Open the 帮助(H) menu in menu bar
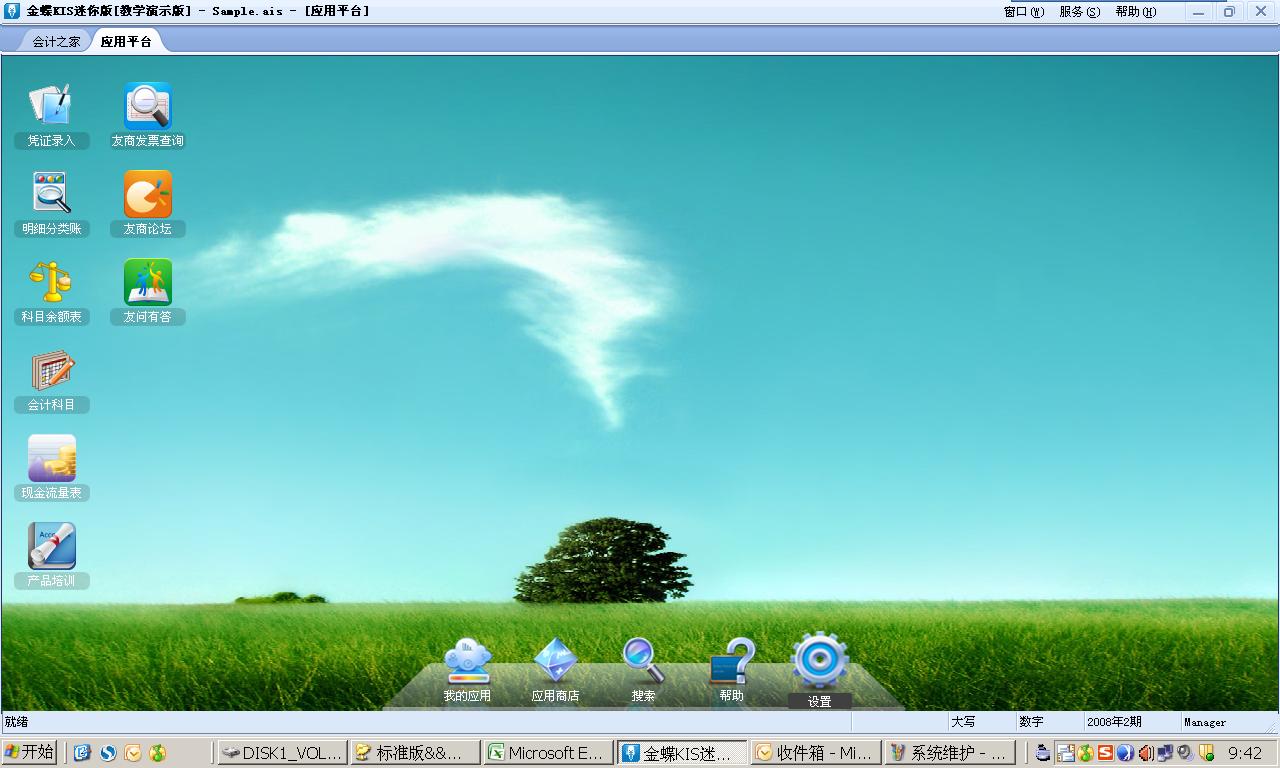Viewport: 1280px width, 768px height. click(x=1136, y=12)
